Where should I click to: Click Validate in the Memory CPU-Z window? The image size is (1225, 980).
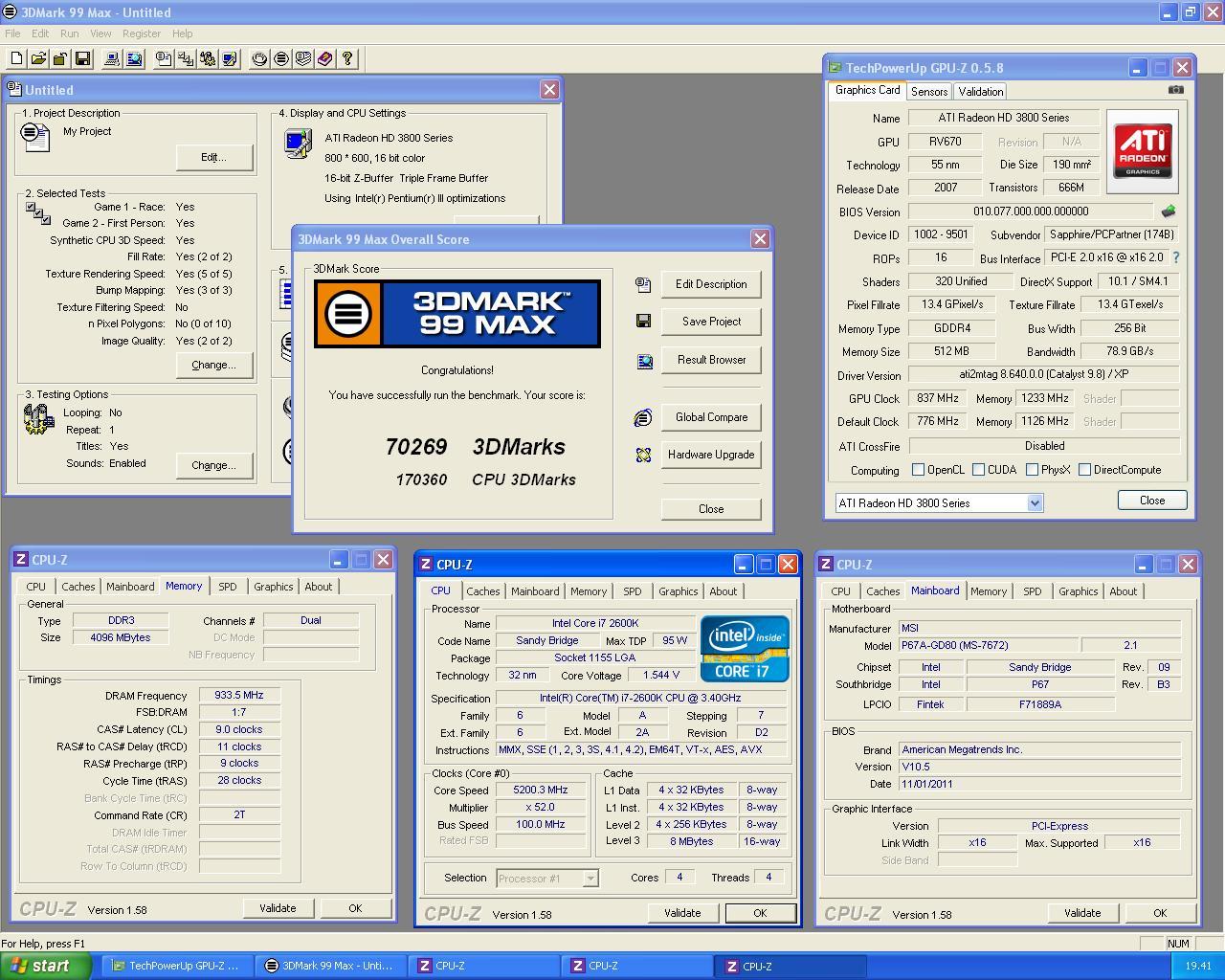(278, 908)
